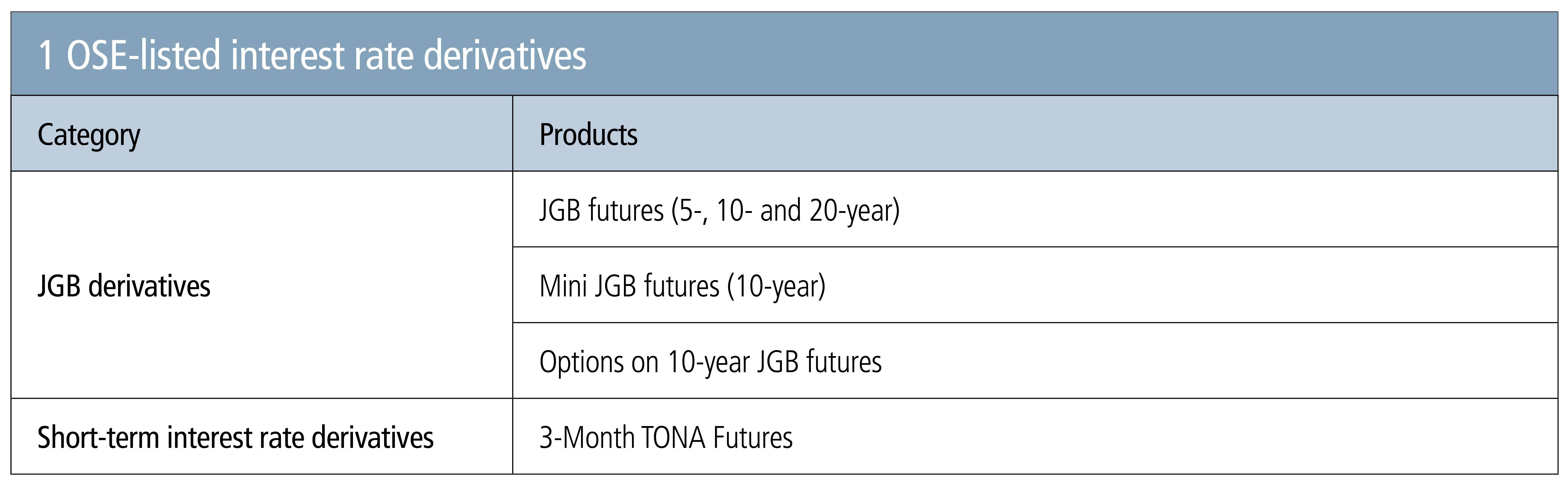The image size is (1568, 486).
Task: Select the 3-Month TONA Futures cell
Action: pos(666,437)
